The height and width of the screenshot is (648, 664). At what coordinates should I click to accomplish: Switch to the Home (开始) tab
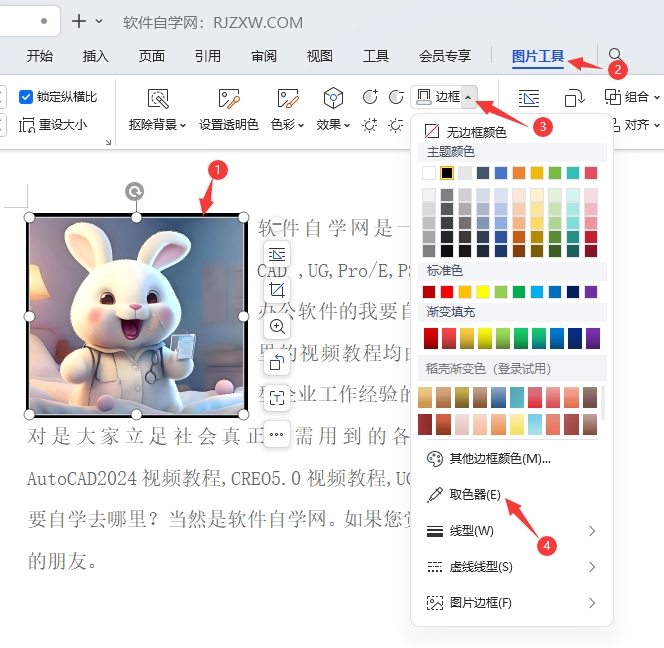coord(40,56)
